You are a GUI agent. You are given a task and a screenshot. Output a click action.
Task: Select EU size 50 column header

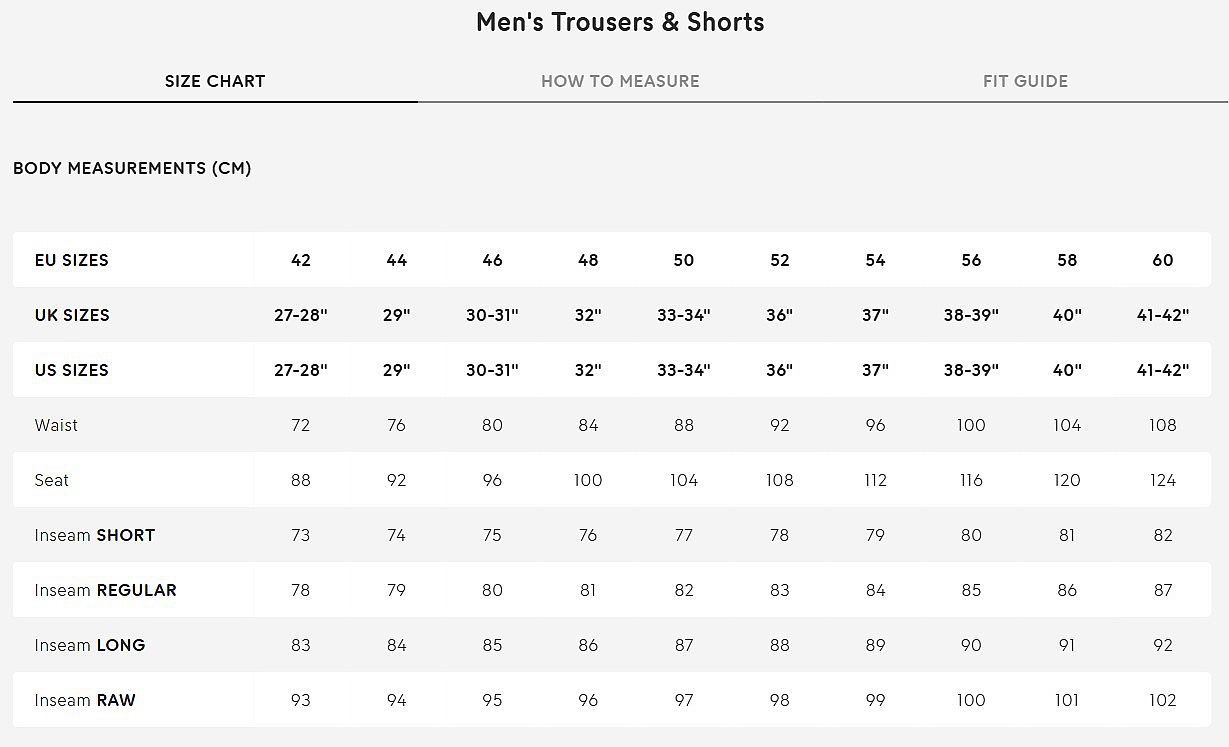point(684,260)
